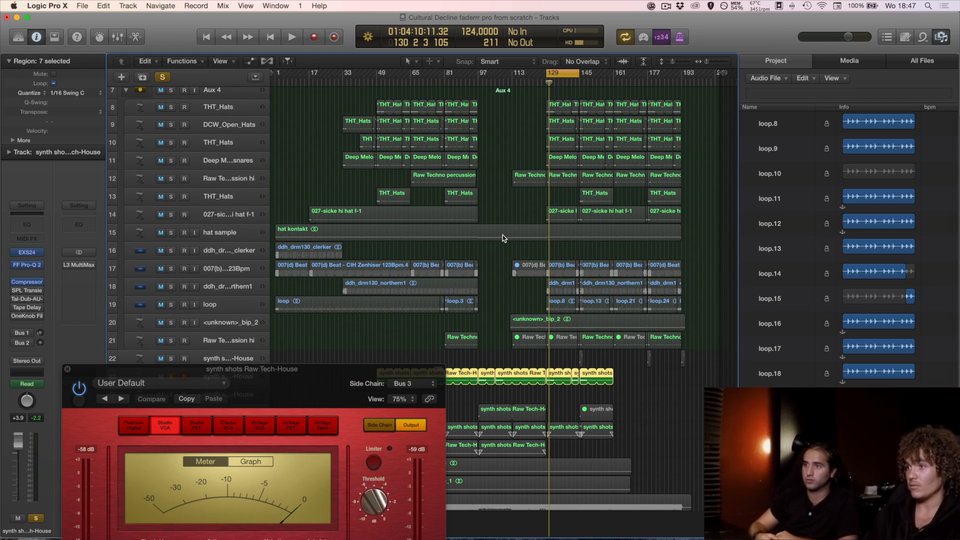Open the Tuner icon

(x=643, y=37)
